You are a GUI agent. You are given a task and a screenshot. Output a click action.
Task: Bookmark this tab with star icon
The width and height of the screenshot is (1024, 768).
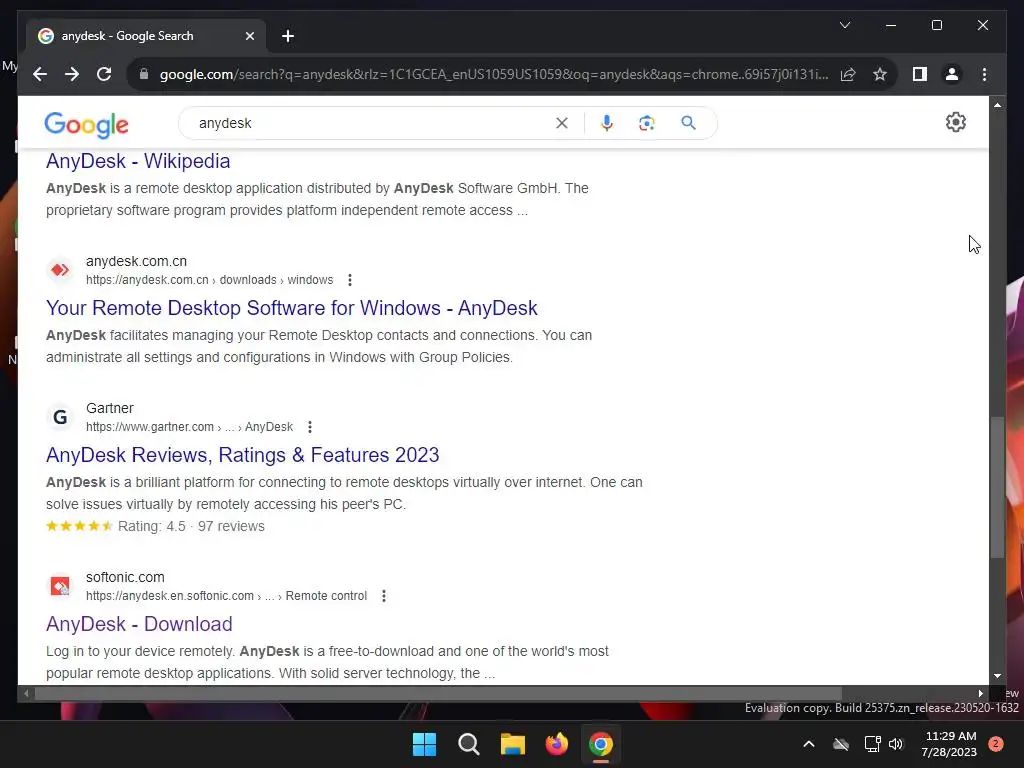click(x=880, y=74)
